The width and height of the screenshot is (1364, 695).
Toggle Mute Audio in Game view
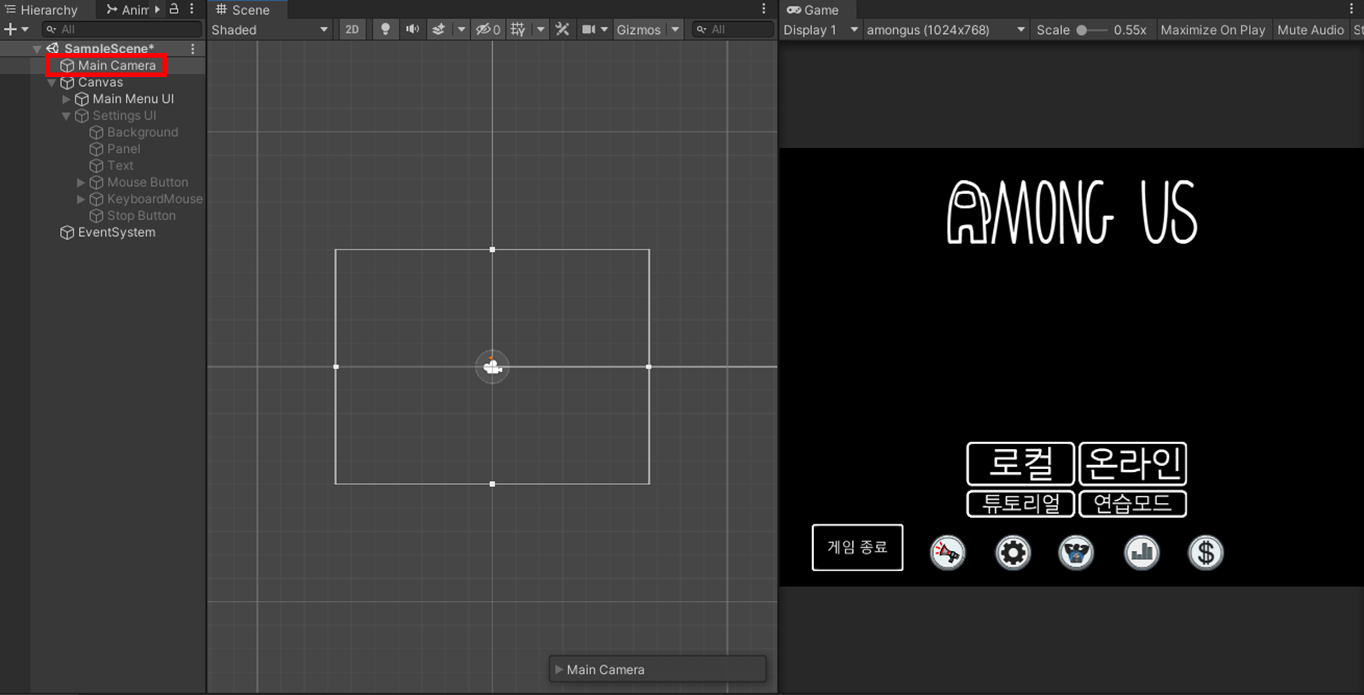click(x=1310, y=30)
